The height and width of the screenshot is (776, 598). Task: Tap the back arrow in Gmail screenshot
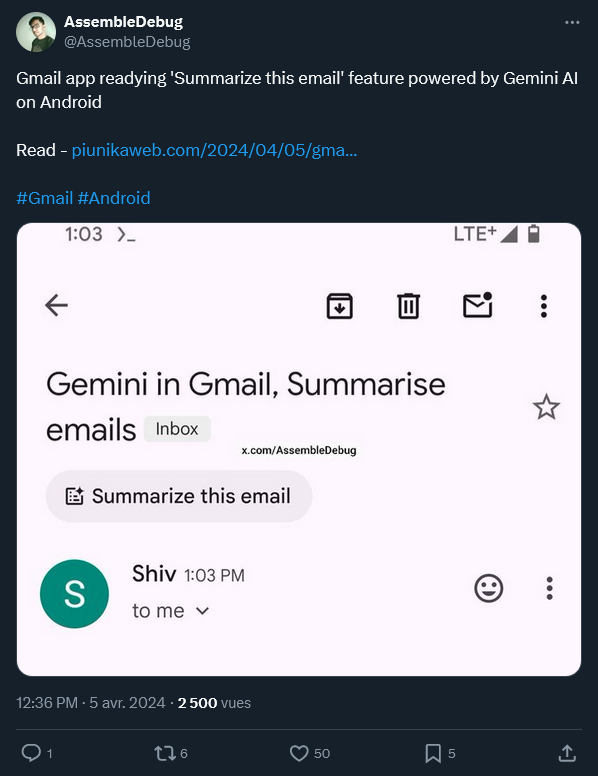(x=56, y=305)
